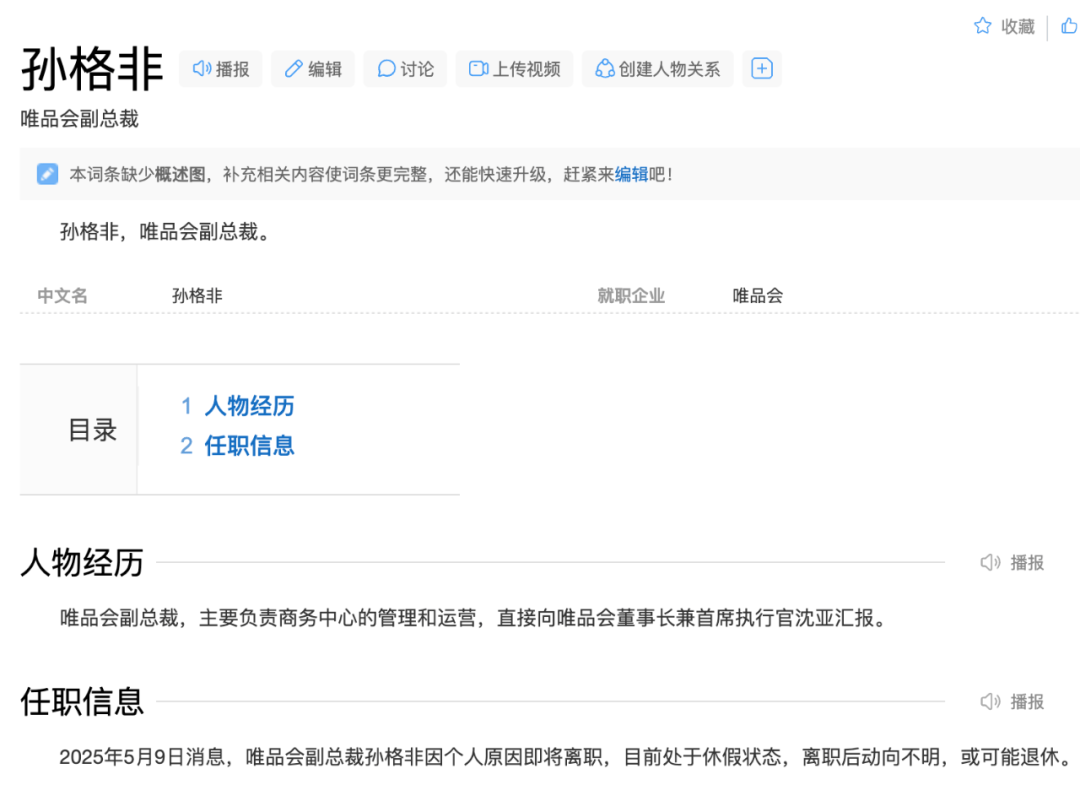Click the thumbs-up like icon
1080x785 pixels.
click(1069, 26)
